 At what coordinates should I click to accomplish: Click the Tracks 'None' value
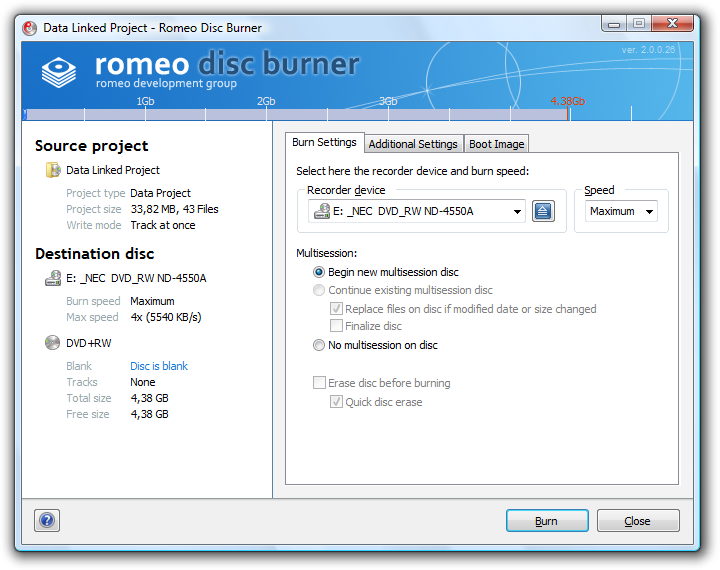coord(143,382)
